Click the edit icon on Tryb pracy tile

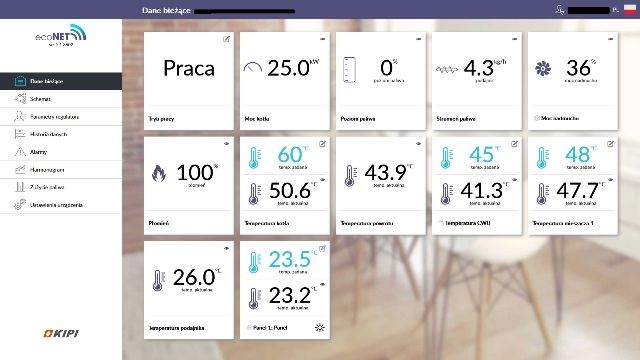pyautogui.click(x=226, y=39)
